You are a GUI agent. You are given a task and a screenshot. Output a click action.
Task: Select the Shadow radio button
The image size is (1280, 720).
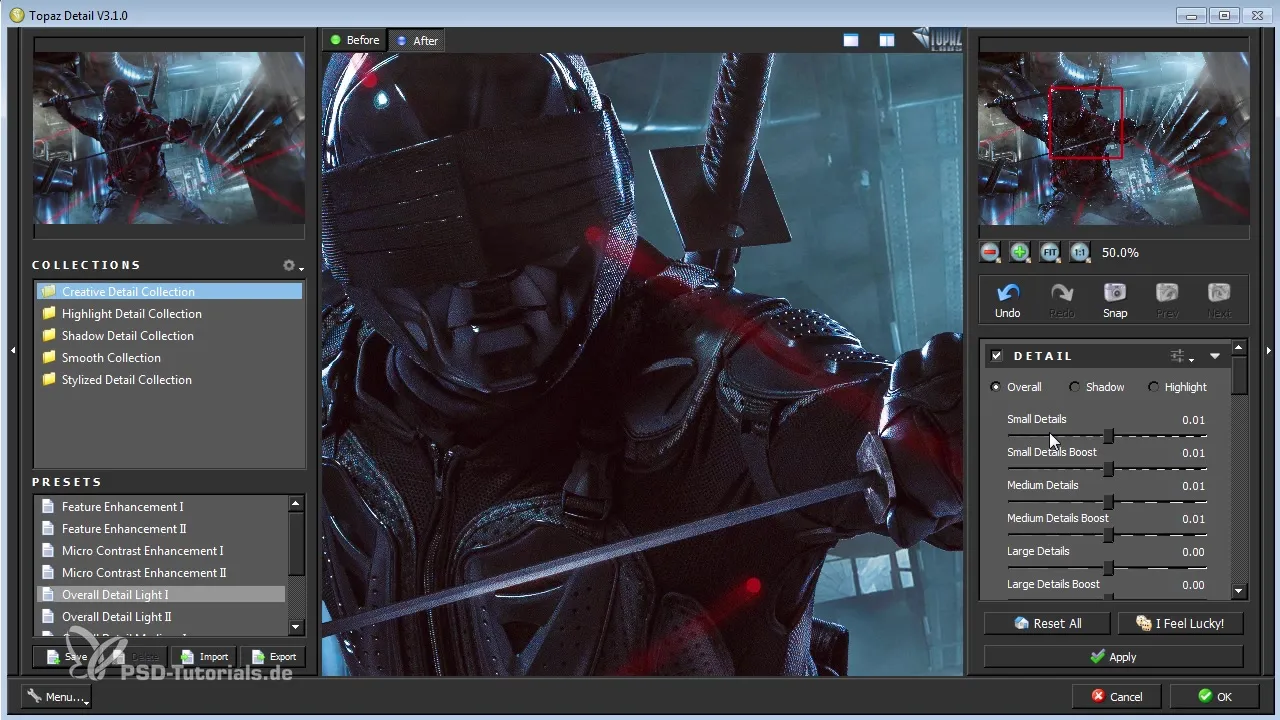click(1074, 387)
